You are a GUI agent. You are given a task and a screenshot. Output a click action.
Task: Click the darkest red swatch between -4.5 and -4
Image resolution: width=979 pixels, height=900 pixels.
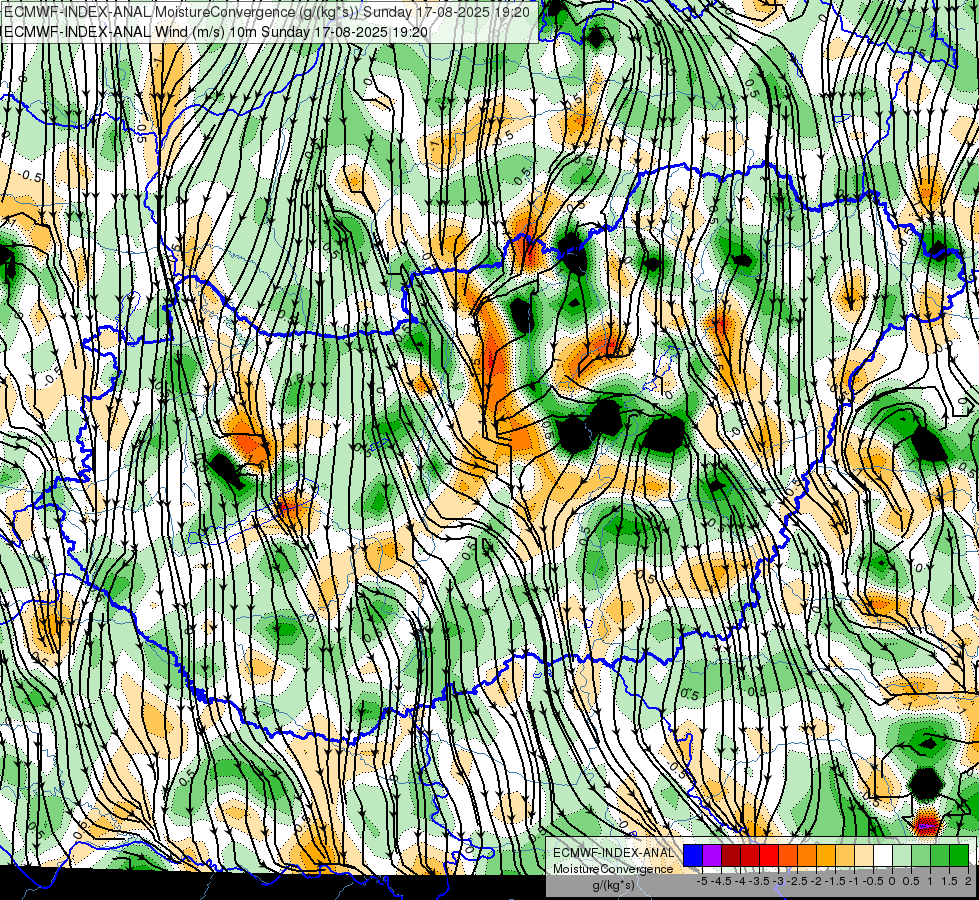coord(731,856)
